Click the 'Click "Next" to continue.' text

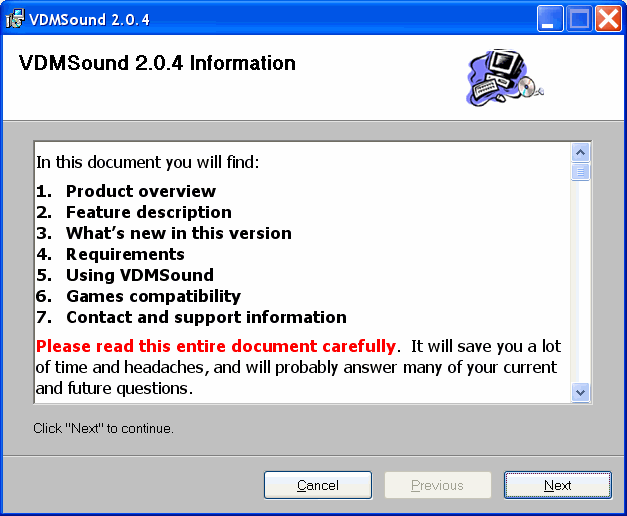[x=103, y=428]
